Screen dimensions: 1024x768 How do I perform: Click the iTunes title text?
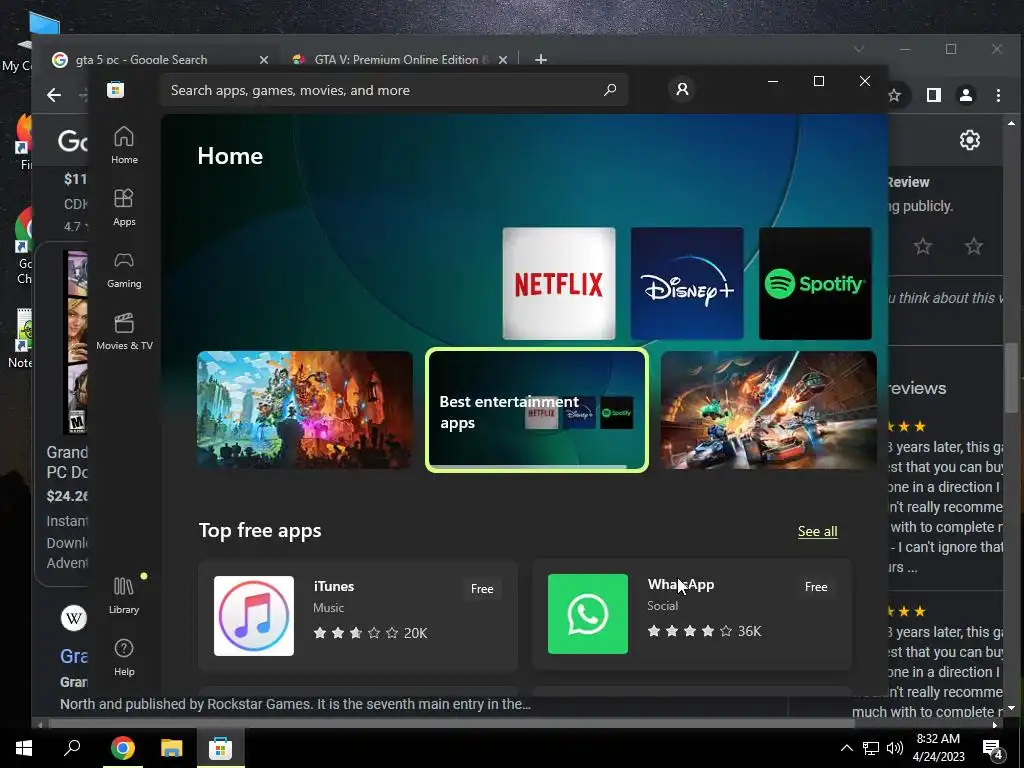(x=334, y=586)
